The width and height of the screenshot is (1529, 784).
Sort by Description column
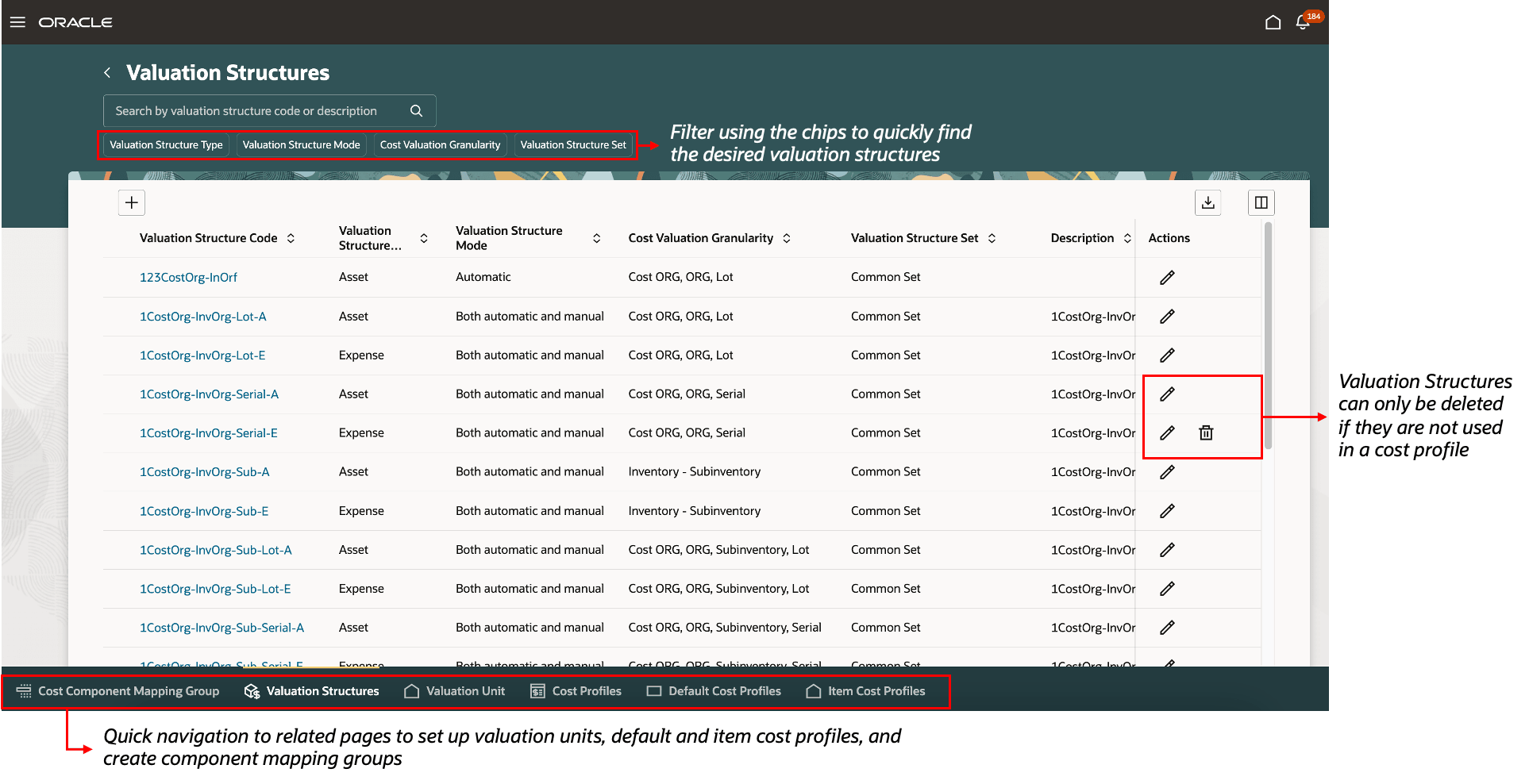[x=1127, y=238]
